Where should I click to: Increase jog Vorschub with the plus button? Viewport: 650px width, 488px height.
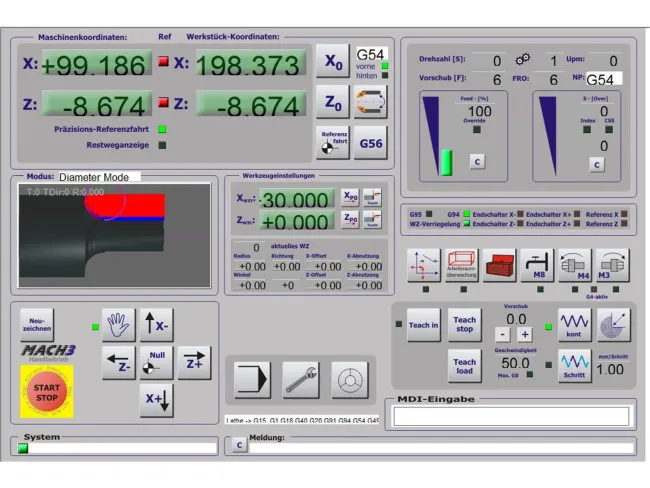pyautogui.click(x=525, y=334)
